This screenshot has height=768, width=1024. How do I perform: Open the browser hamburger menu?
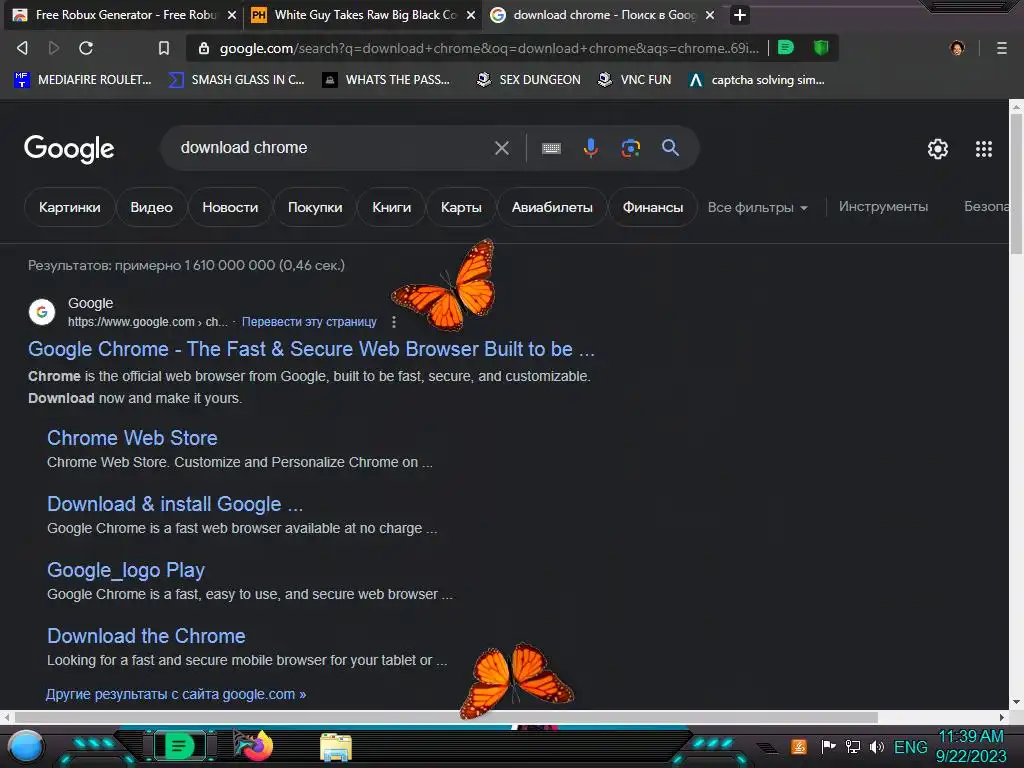coord(1001,48)
